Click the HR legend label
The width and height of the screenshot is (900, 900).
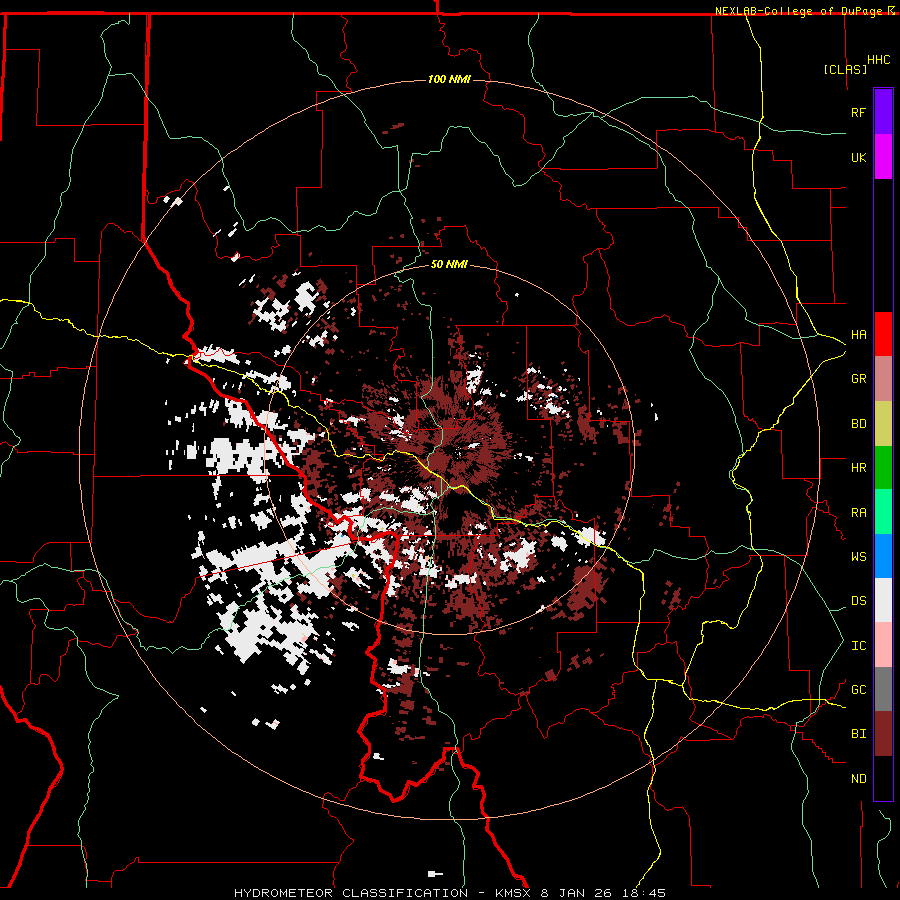pyautogui.click(x=859, y=468)
